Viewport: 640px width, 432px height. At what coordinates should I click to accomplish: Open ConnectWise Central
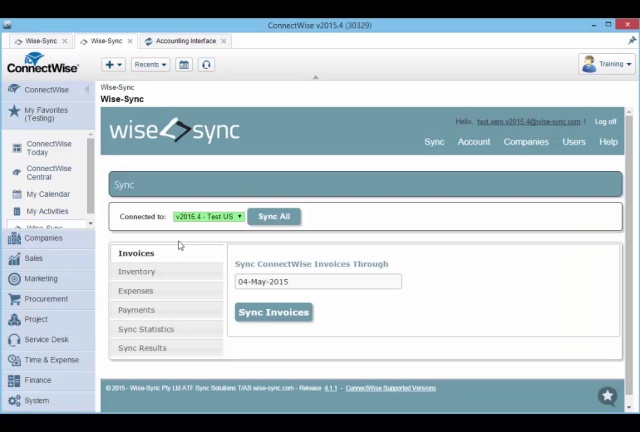tap(49, 173)
